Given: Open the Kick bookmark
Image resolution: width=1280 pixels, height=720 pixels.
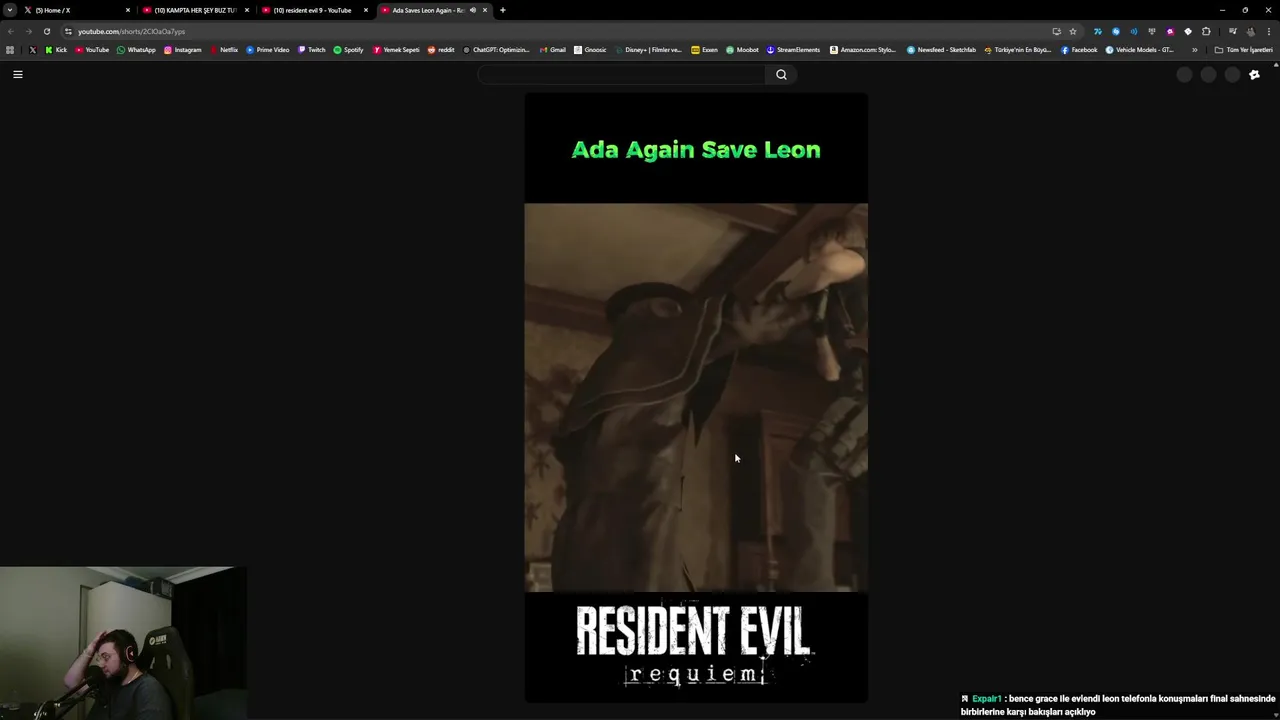Looking at the screenshot, I should 56,49.
